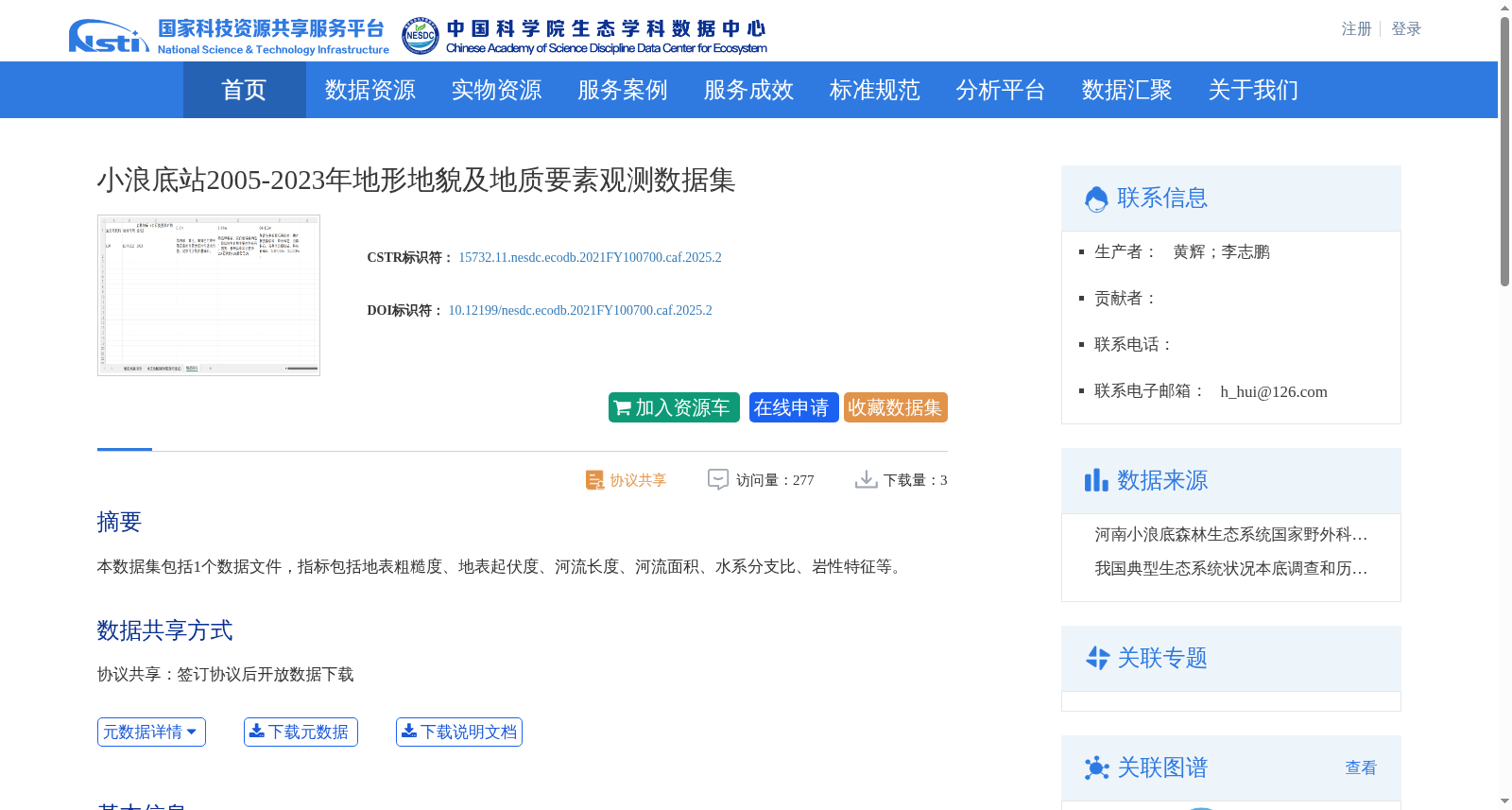This screenshot has width=1512, height=810.
Task: Open 数据汇聚 in navigation bar
Action: (1126, 90)
